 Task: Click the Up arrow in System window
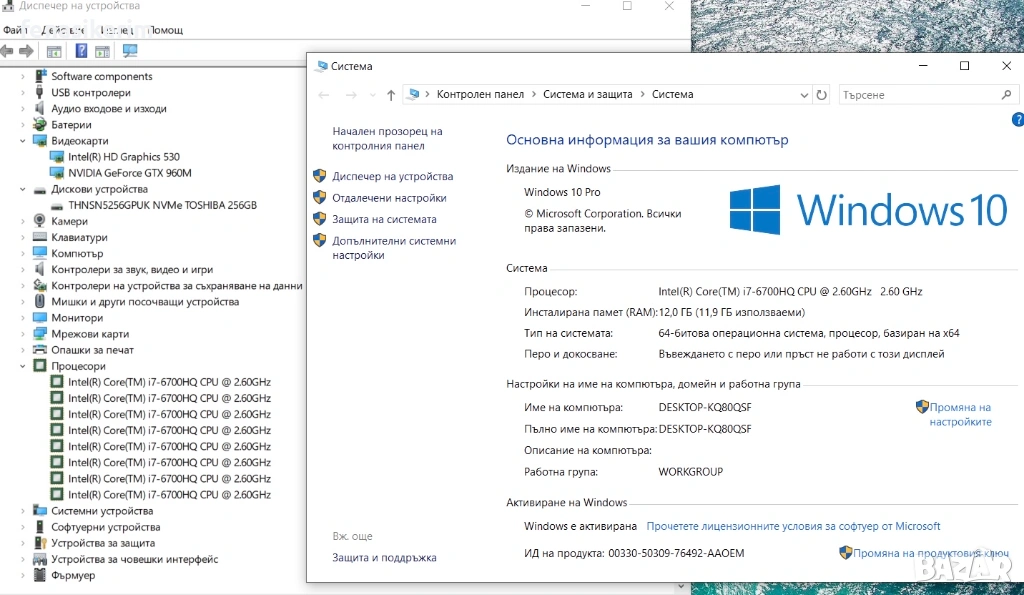coord(390,95)
